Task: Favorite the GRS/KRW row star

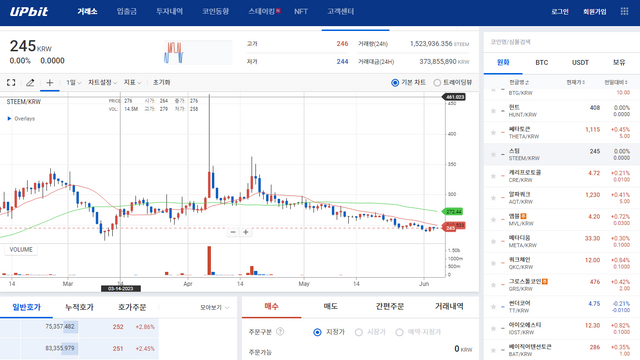Action: [x=493, y=285]
